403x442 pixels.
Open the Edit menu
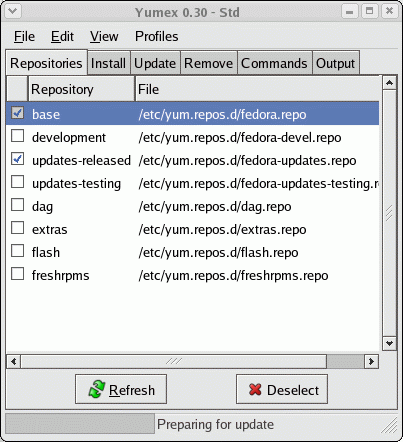click(x=62, y=36)
